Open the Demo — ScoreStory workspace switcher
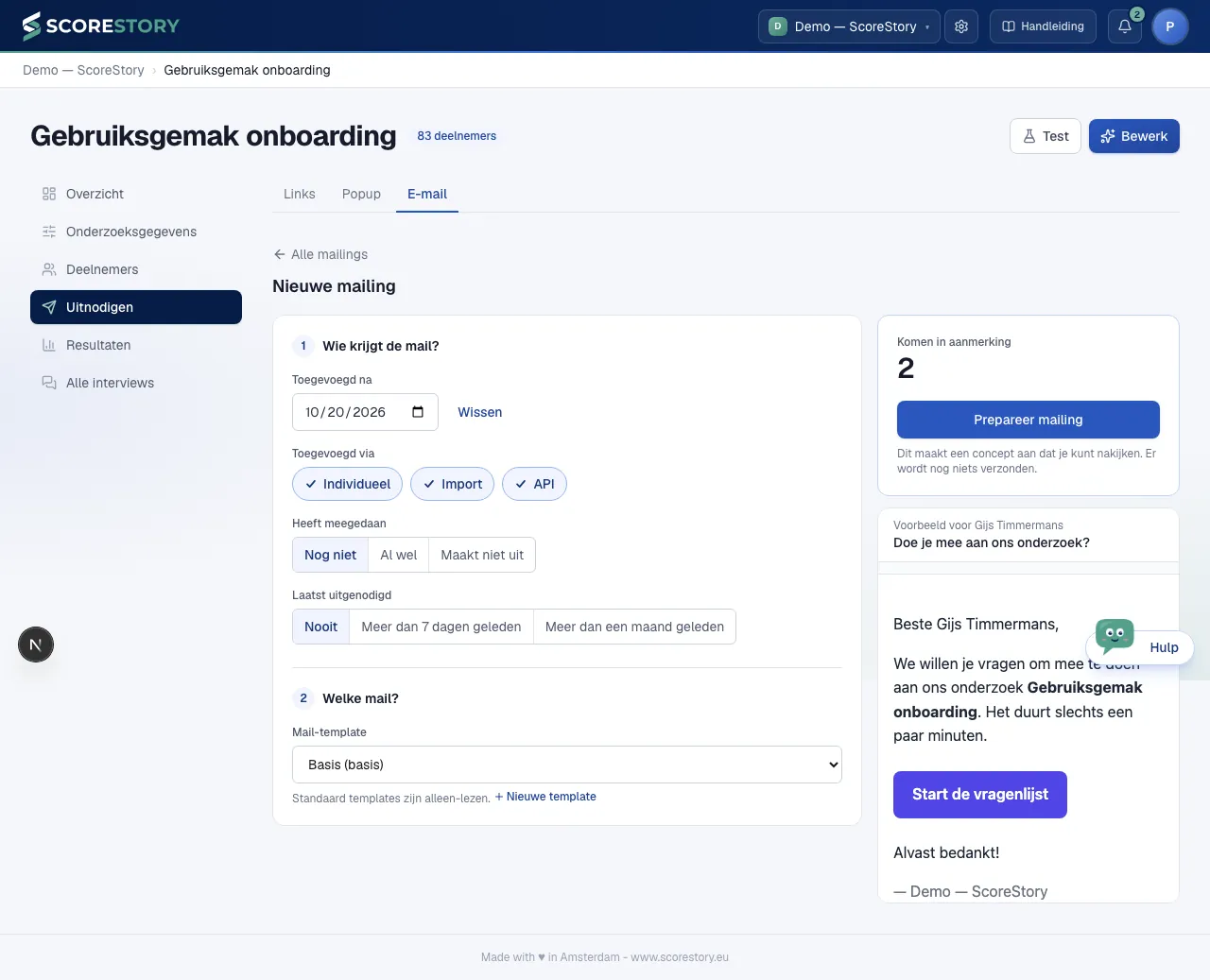Screen dimensions: 1210x980 tap(849, 26)
